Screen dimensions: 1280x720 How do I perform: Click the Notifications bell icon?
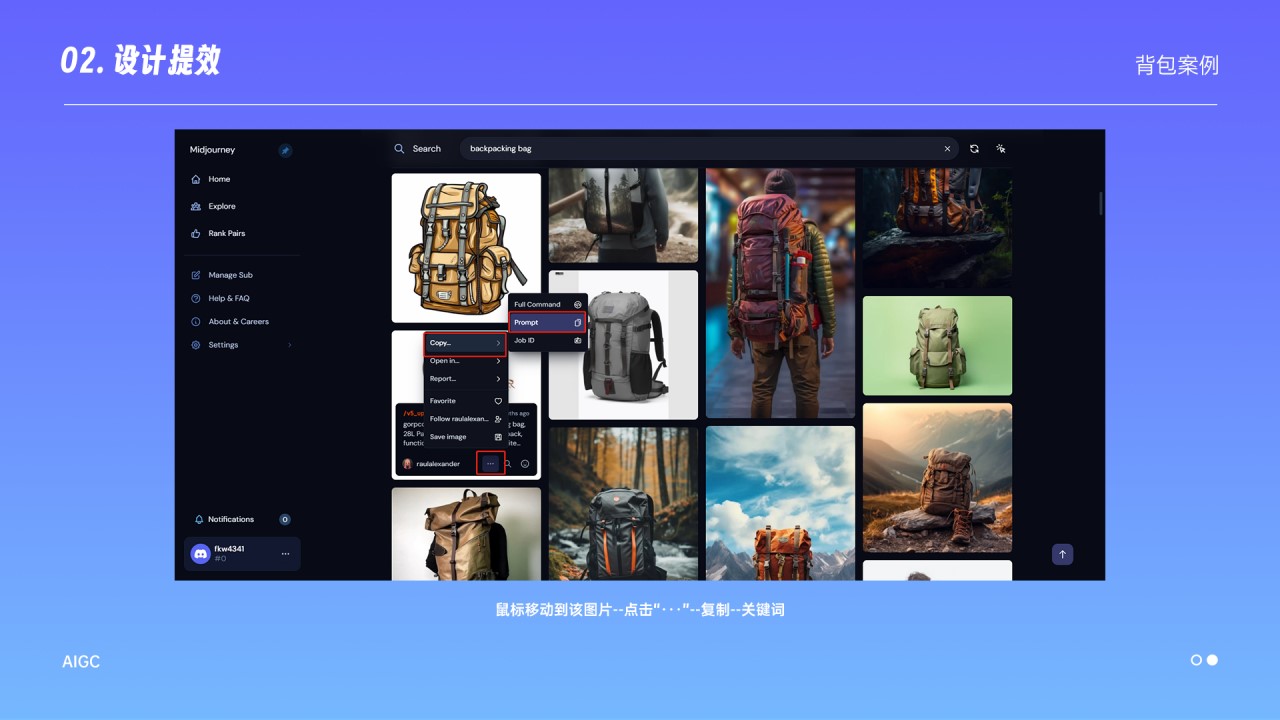pos(199,519)
